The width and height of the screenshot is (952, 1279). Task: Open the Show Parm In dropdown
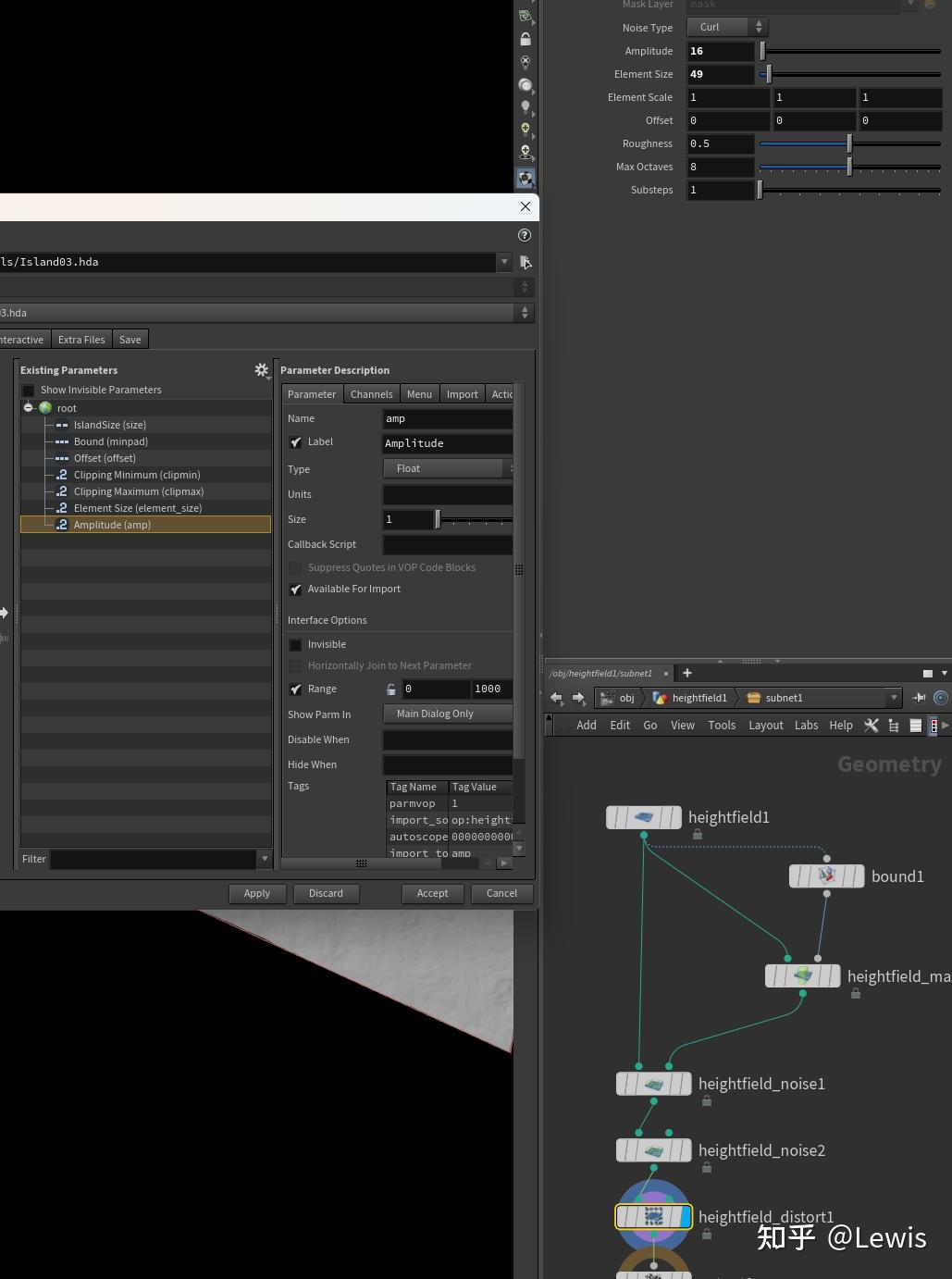click(x=448, y=714)
